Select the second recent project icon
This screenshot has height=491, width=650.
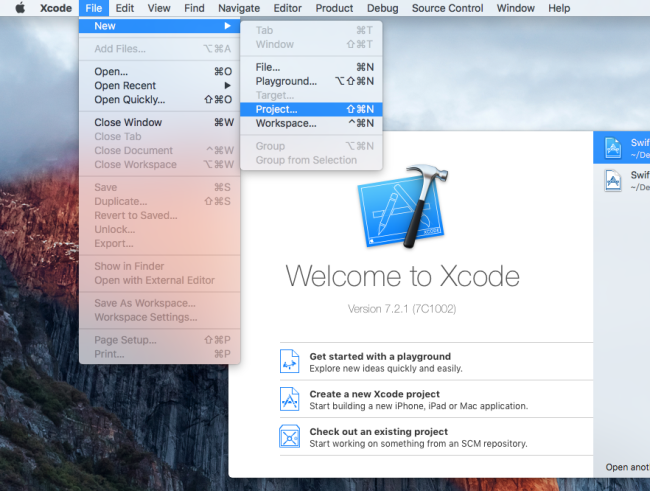[613, 180]
